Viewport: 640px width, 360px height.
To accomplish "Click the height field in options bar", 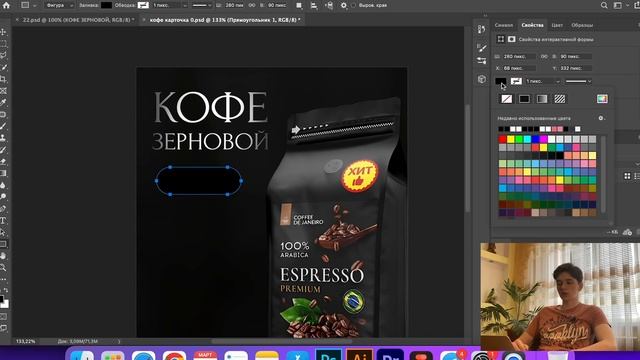I will pos(276,5).
